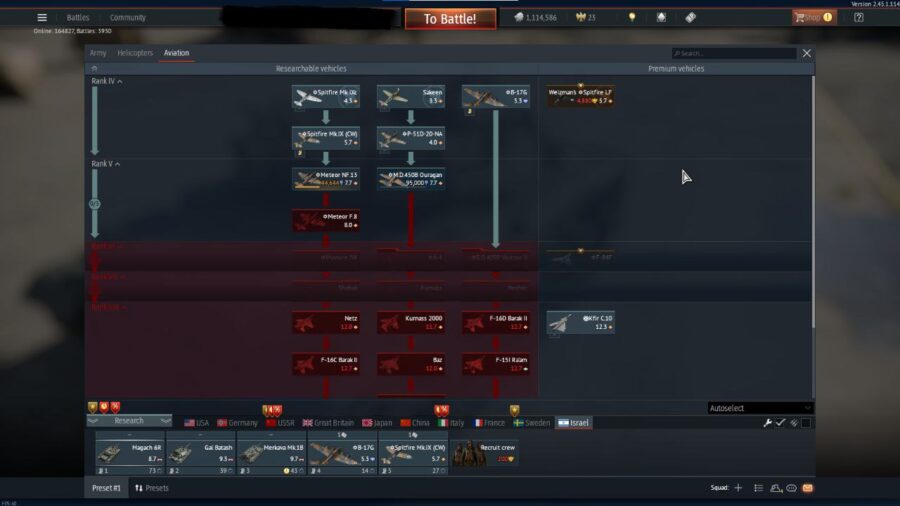Open the mail envelope icon
The width and height of the screenshot is (900, 506).
(808, 488)
